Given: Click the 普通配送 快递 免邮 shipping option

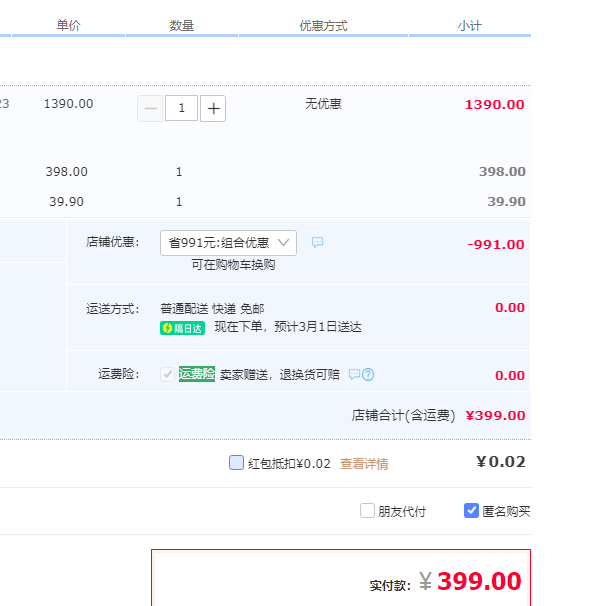Looking at the screenshot, I should click(212, 309).
